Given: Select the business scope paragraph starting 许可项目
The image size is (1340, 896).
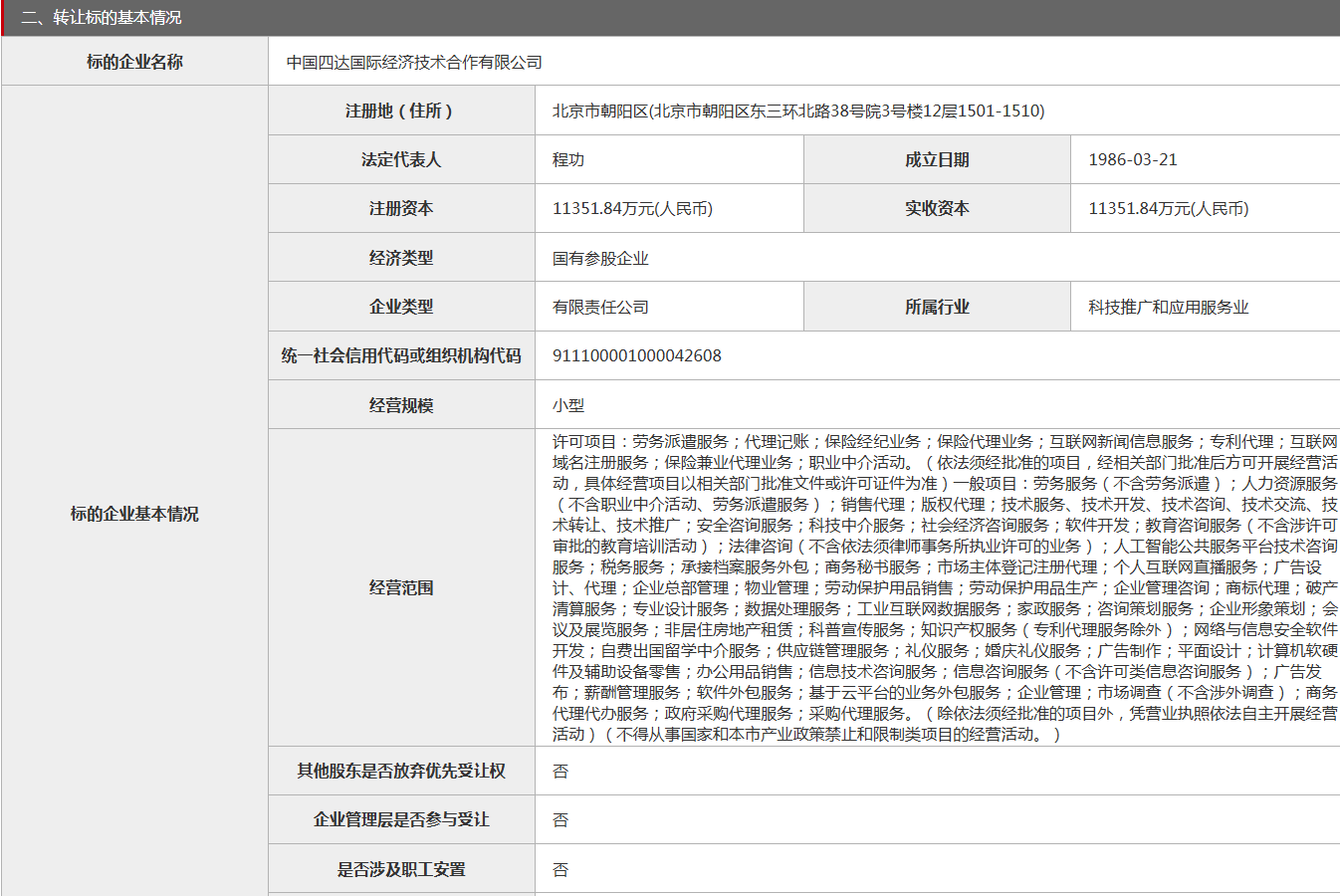Looking at the screenshot, I should (x=945, y=587).
